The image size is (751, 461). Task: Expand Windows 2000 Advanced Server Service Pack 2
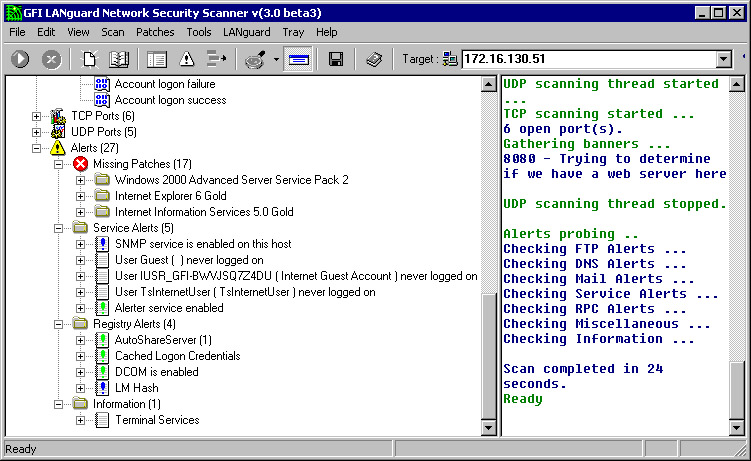tap(80, 180)
